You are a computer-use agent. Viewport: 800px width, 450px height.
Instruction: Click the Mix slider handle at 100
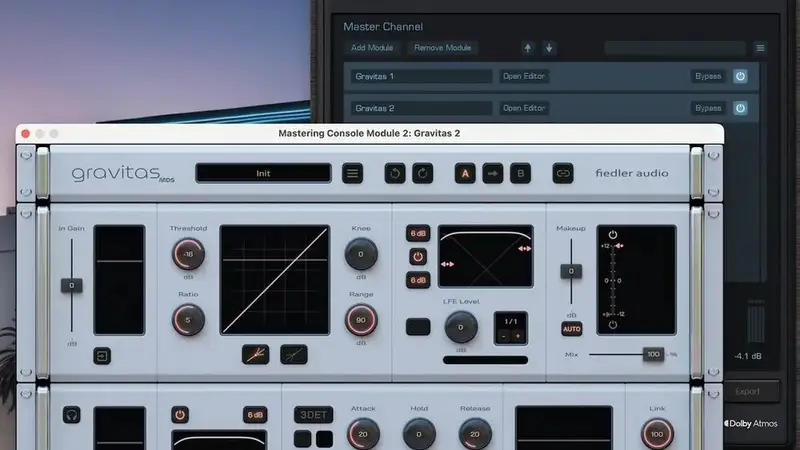point(653,354)
